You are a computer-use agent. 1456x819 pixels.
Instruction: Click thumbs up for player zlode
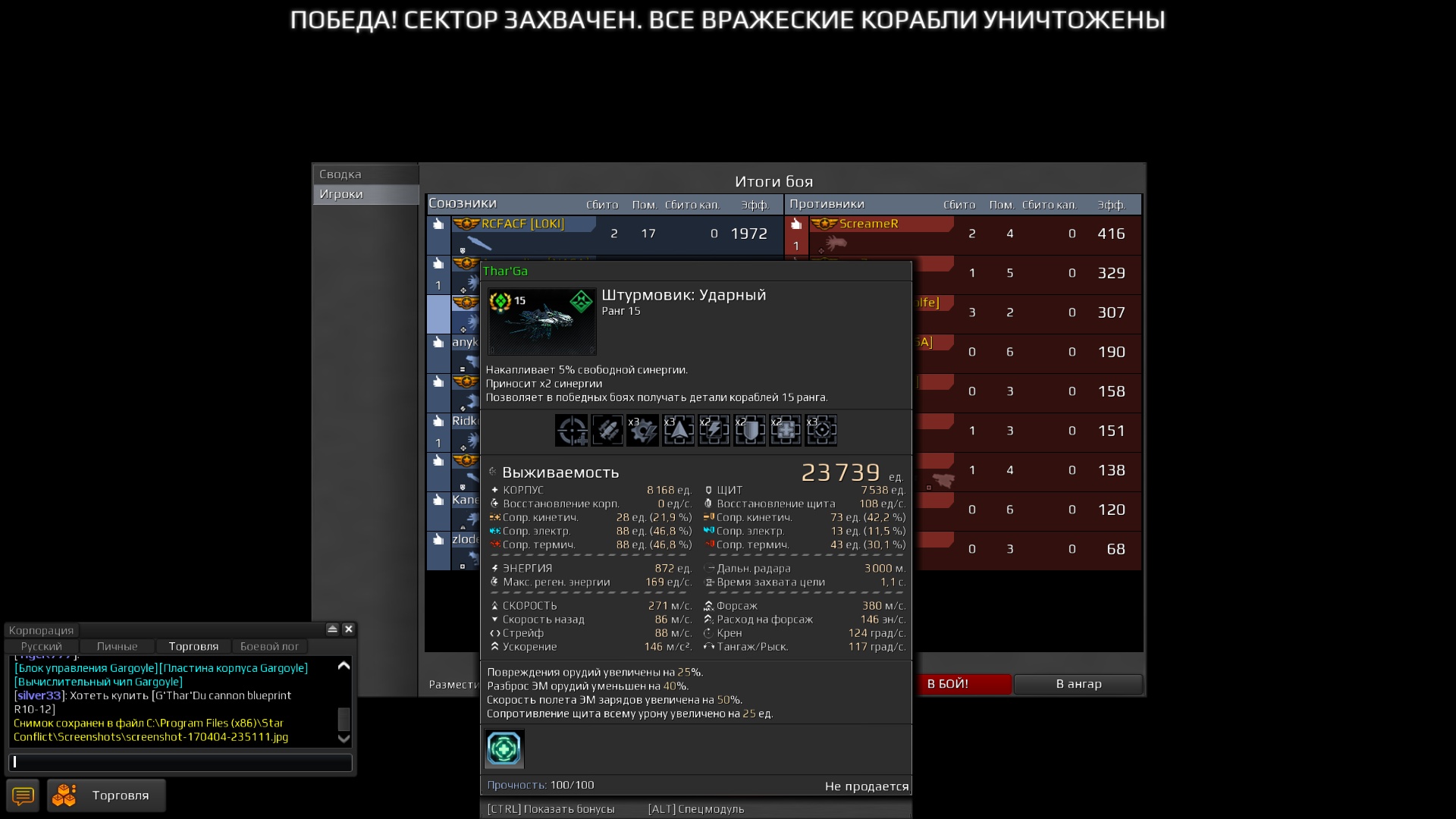click(438, 539)
